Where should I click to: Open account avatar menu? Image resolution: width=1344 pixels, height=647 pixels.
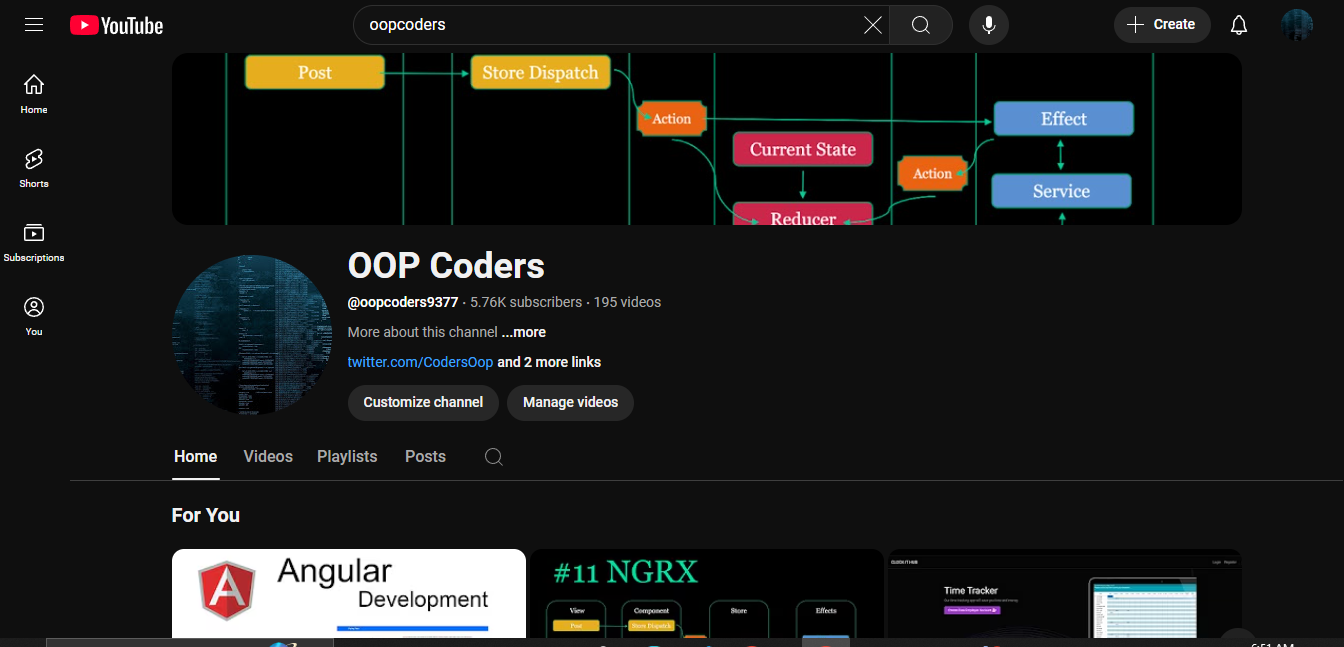(1297, 25)
